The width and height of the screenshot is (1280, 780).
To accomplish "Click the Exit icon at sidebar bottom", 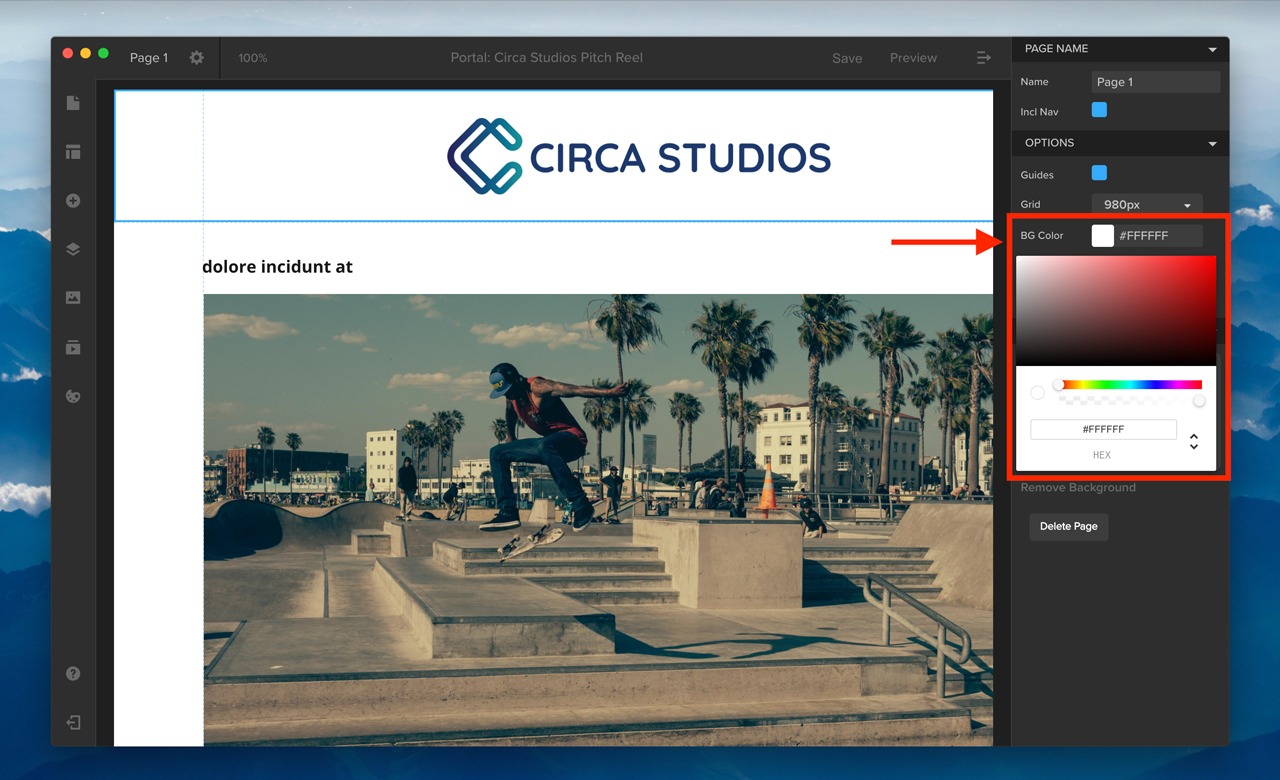I will click(73, 722).
